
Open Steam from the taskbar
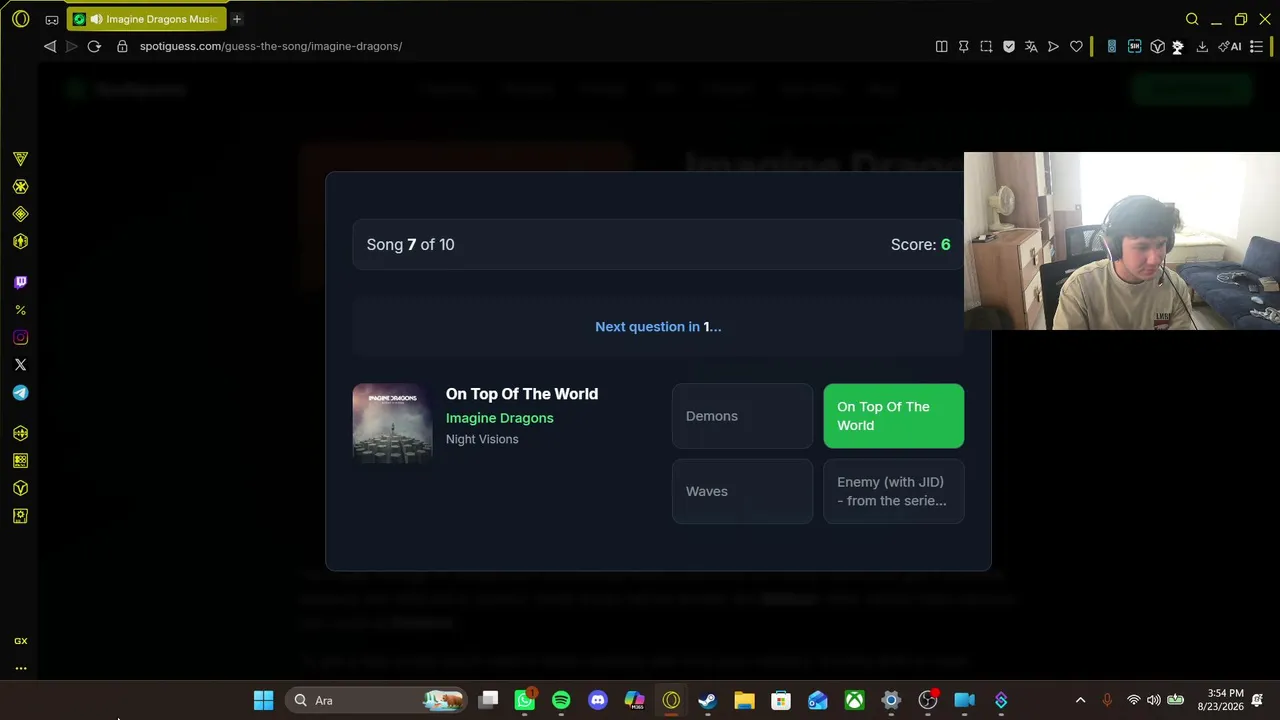(x=707, y=700)
